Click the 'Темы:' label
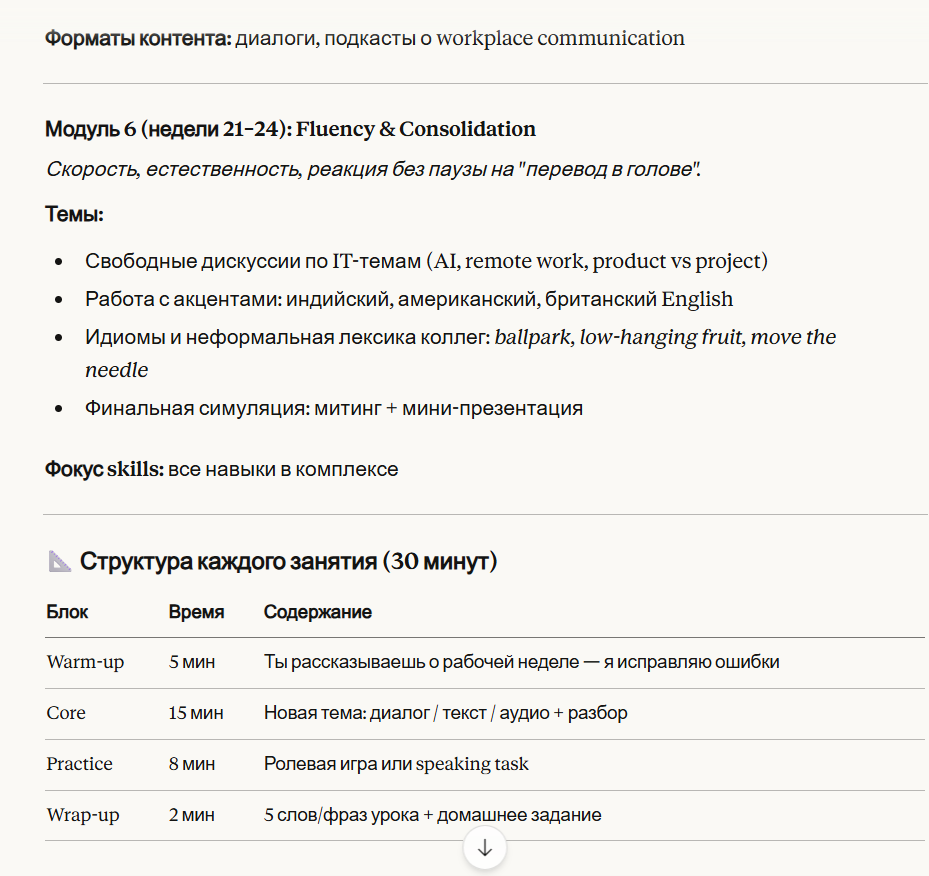The width and height of the screenshot is (929, 876). [x=75, y=214]
